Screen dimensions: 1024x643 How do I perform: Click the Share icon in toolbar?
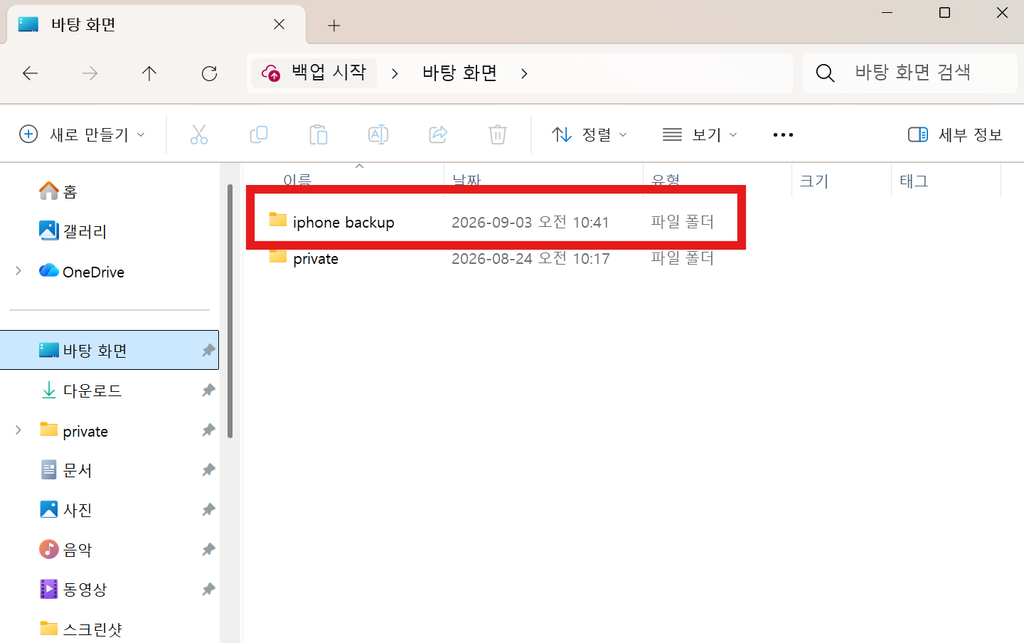(x=438, y=134)
